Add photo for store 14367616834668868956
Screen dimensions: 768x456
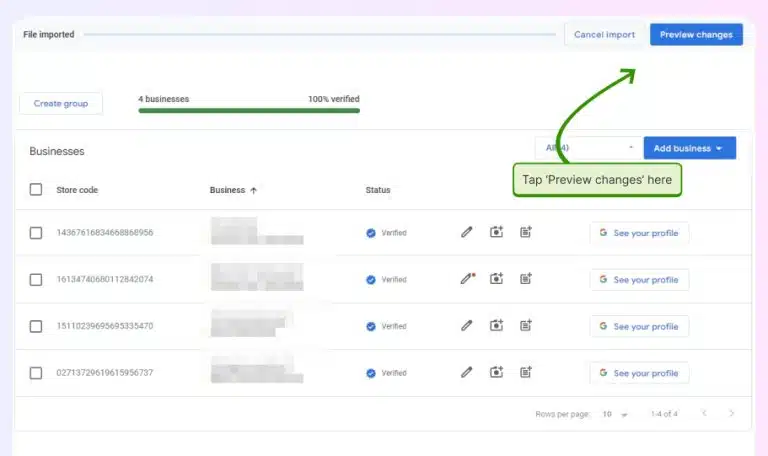click(x=496, y=232)
